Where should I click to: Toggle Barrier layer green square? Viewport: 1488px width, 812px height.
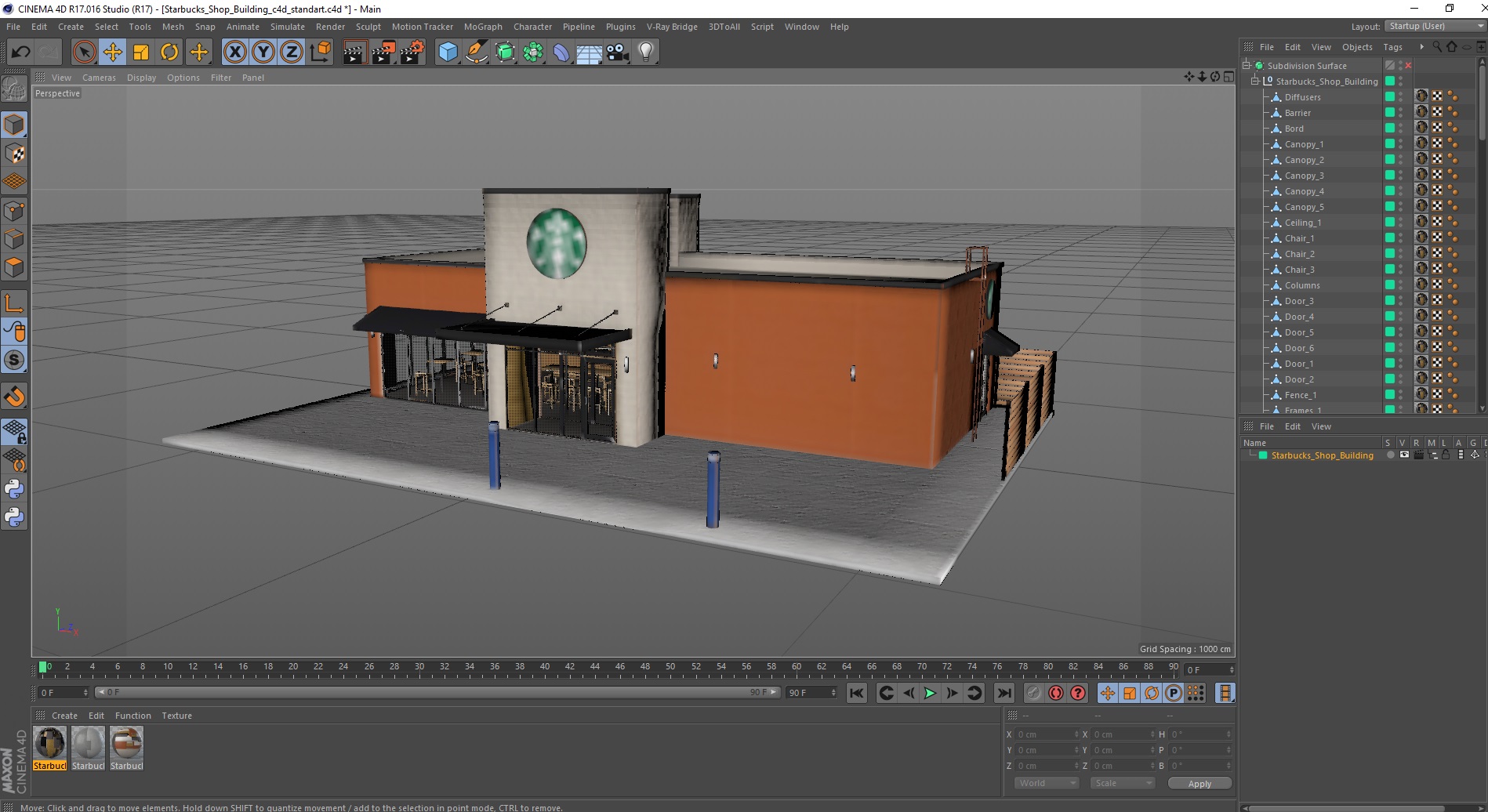(x=1390, y=112)
